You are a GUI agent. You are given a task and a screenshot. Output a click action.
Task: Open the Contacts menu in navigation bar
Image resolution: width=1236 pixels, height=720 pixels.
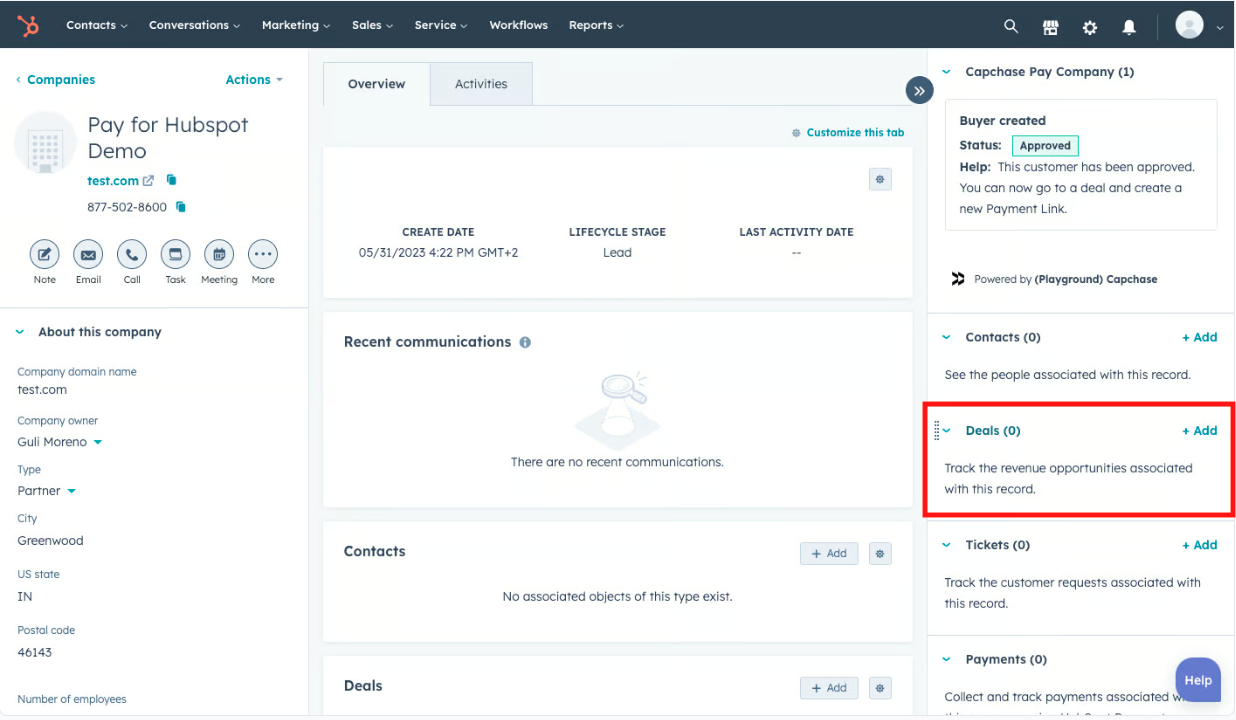tap(97, 25)
